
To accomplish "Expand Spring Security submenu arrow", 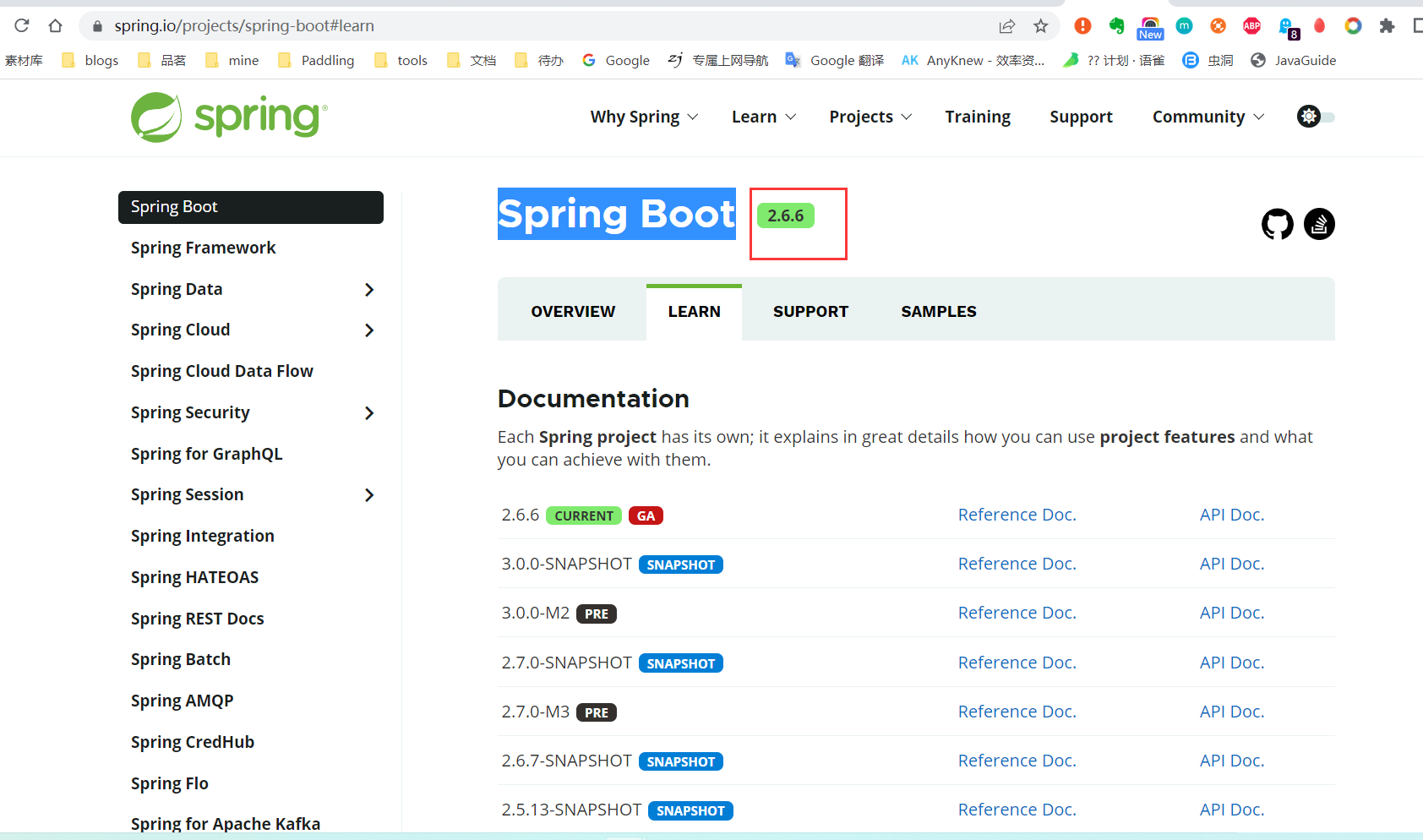I will (369, 413).
